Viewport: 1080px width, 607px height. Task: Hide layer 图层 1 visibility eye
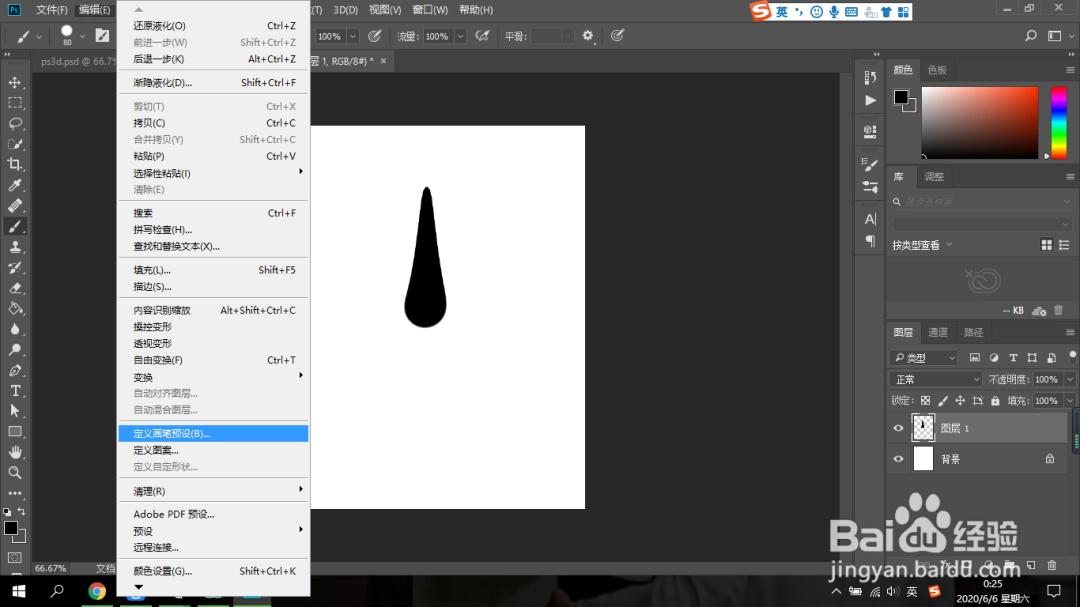898,428
